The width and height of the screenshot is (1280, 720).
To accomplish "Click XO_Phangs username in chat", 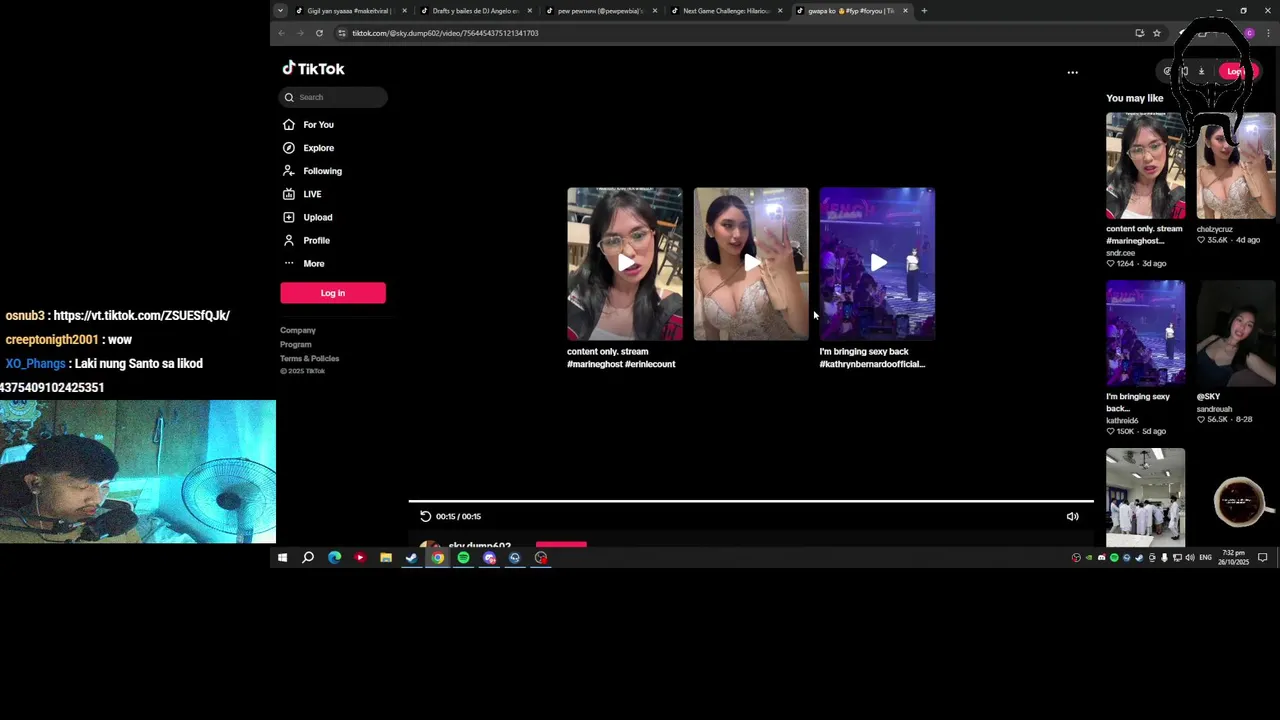I will pos(35,363).
